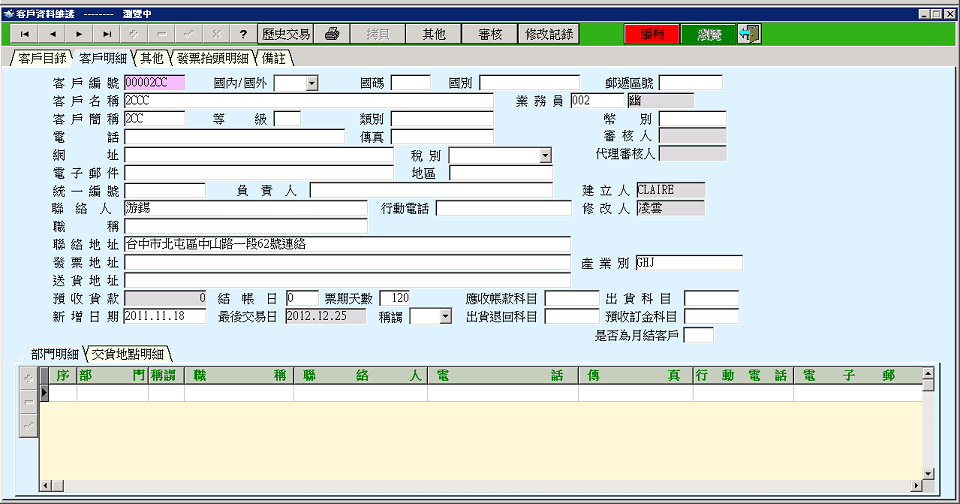Open the 國內/國外 dropdown
The height and width of the screenshot is (504, 960).
point(311,84)
